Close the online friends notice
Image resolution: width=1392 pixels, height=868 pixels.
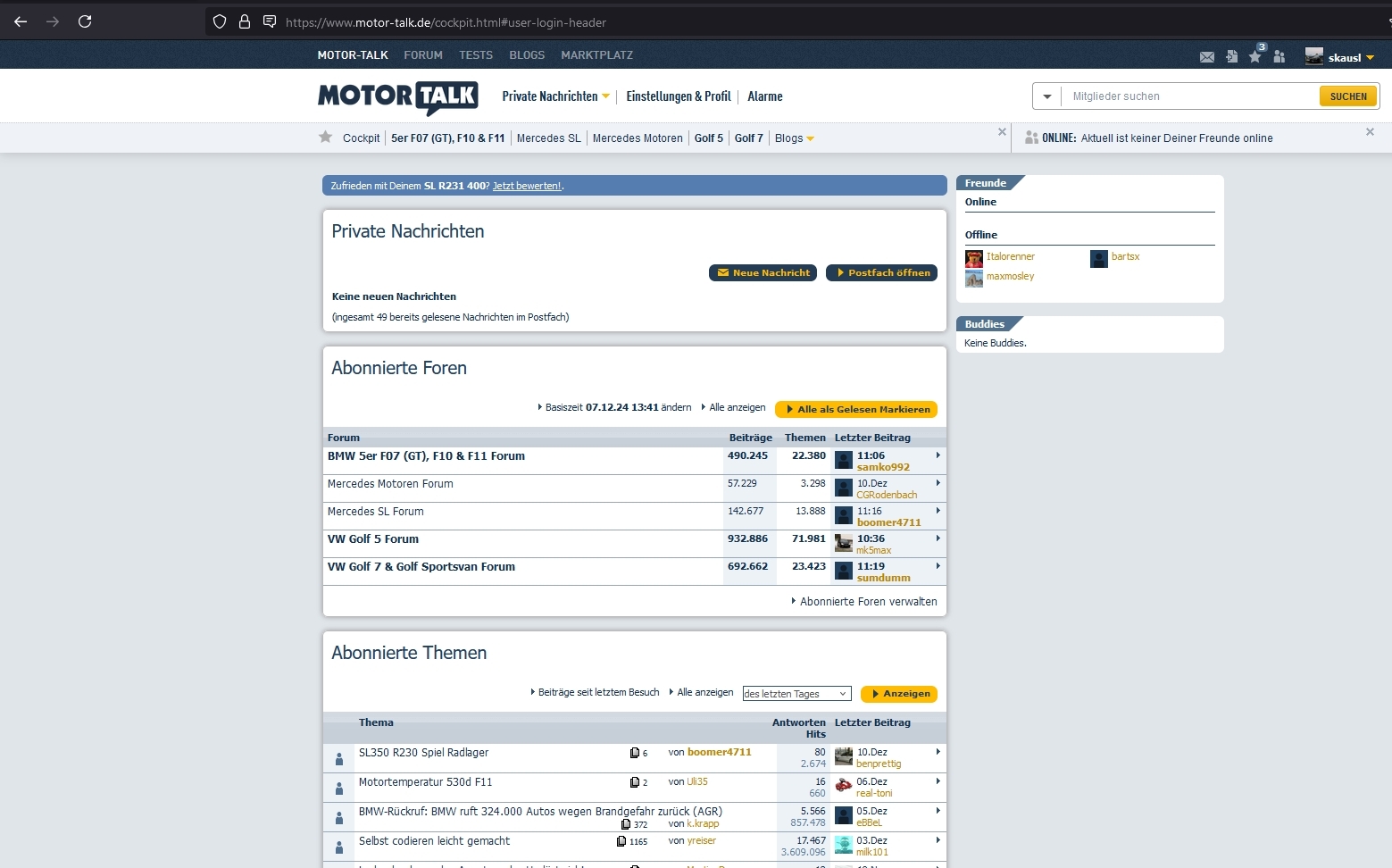point(1370,131)
